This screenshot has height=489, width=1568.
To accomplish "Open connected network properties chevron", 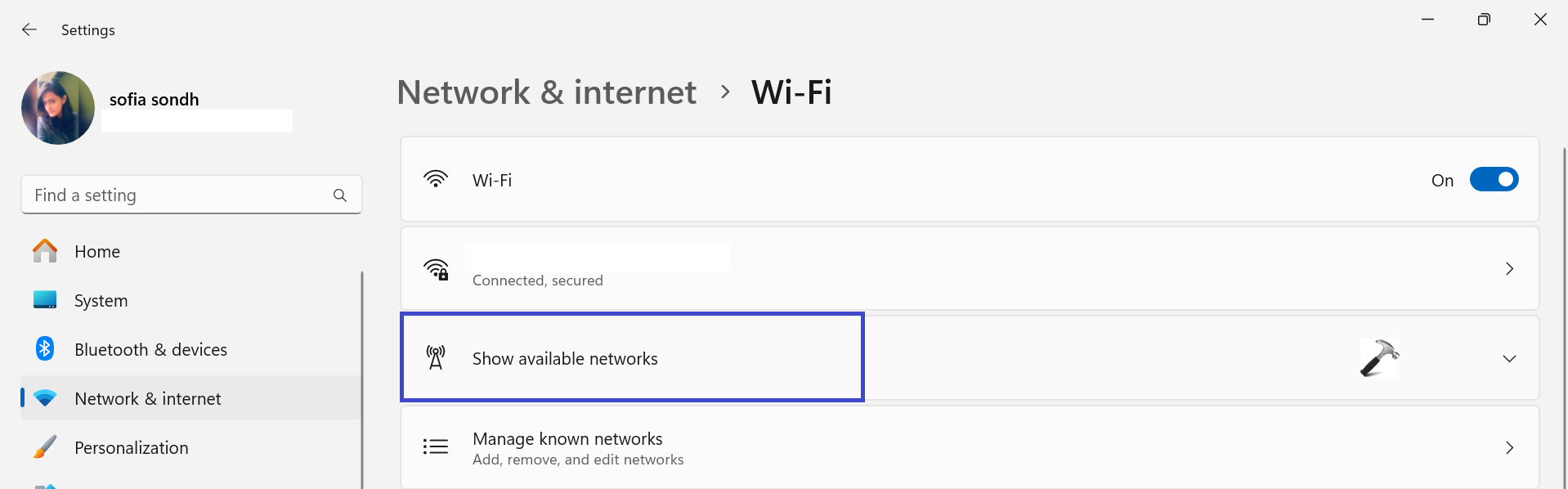I will 1509,269.
